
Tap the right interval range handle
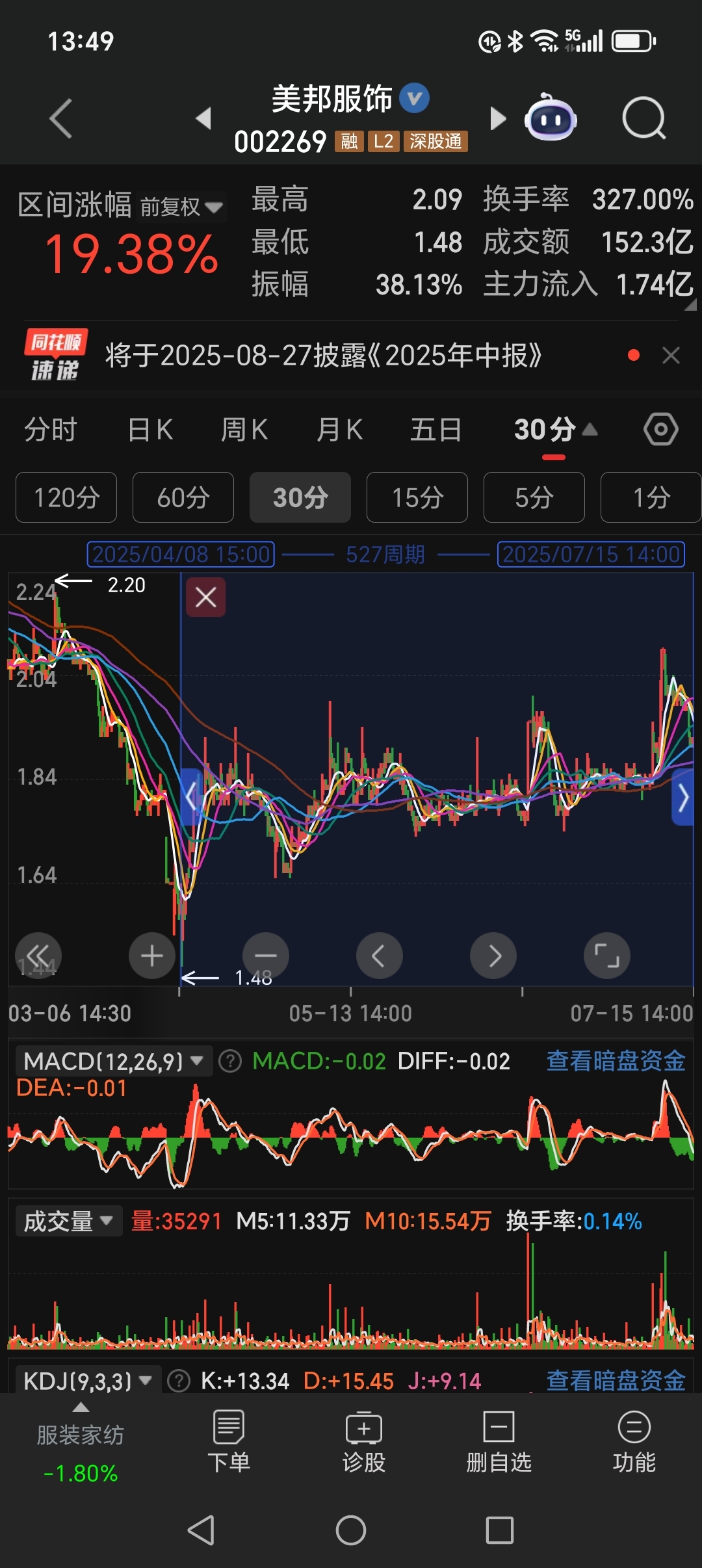[x=683, y=797]
